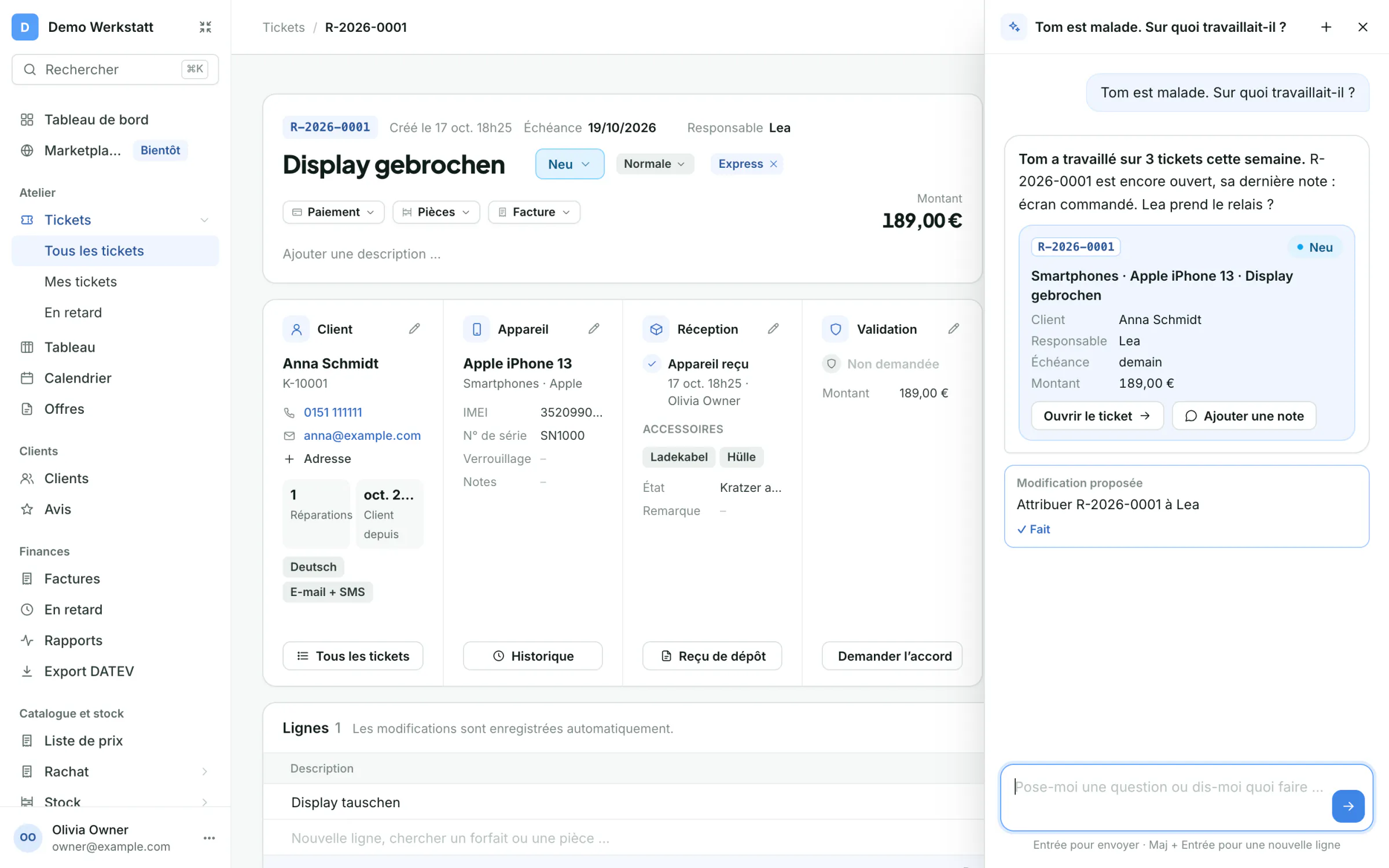Click Ouvrir le ticket button
This screenshot has height=868, width=1389.
click(1097, 416)
